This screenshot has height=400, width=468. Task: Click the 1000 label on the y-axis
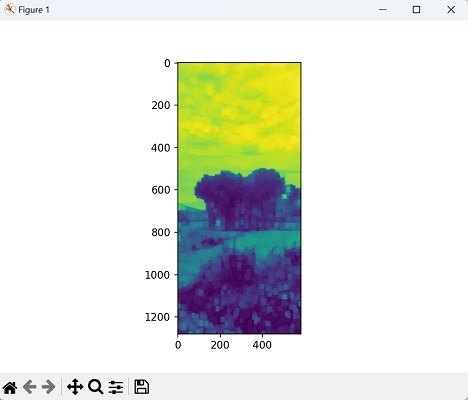157,275
